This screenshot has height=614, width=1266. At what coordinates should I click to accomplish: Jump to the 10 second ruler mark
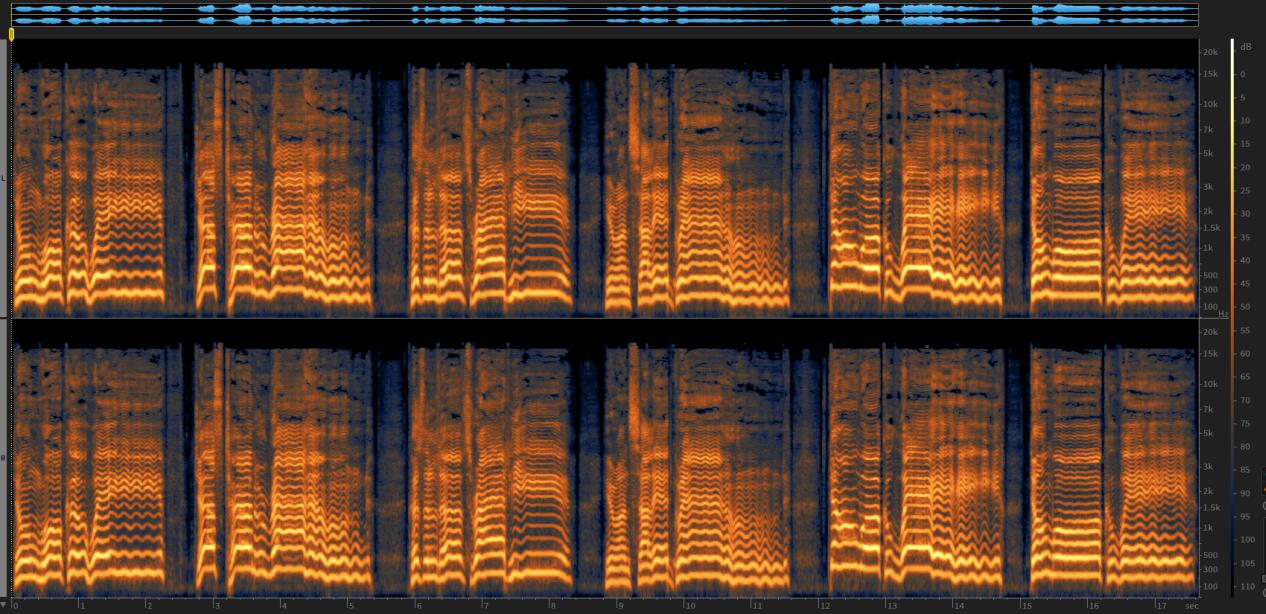click(690, 606)
